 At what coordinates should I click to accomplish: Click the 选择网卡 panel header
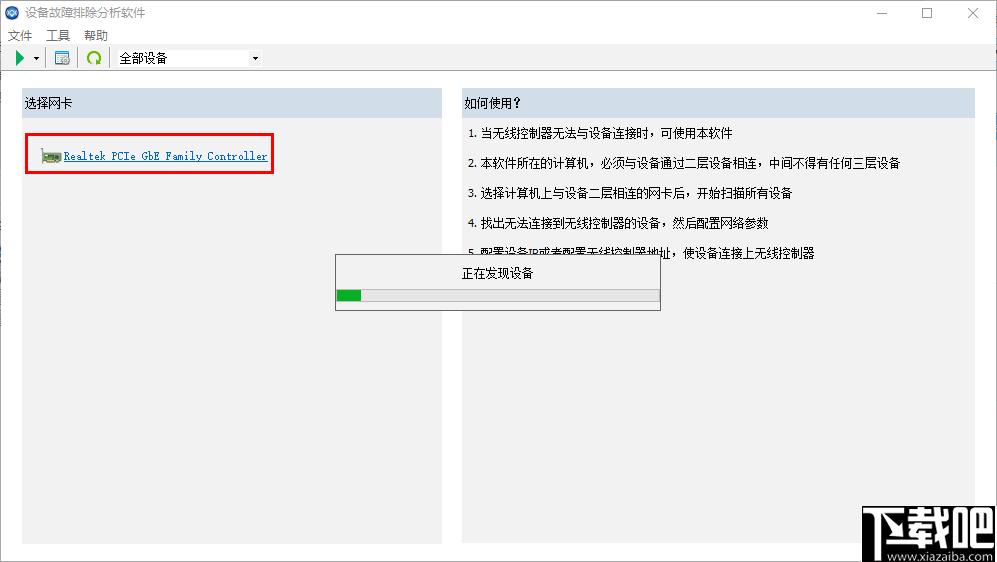click(231, 103)
